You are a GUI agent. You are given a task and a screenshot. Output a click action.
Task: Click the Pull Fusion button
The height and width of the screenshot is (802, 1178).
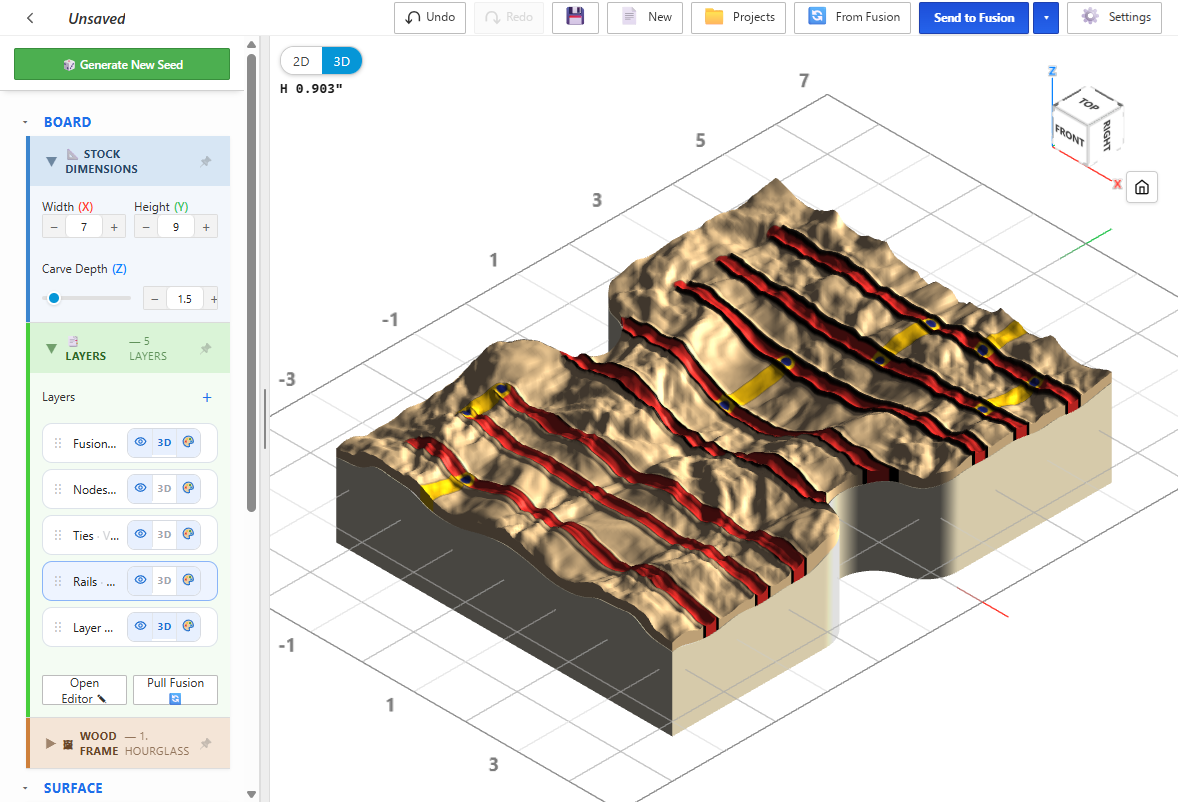pos(175,690)
